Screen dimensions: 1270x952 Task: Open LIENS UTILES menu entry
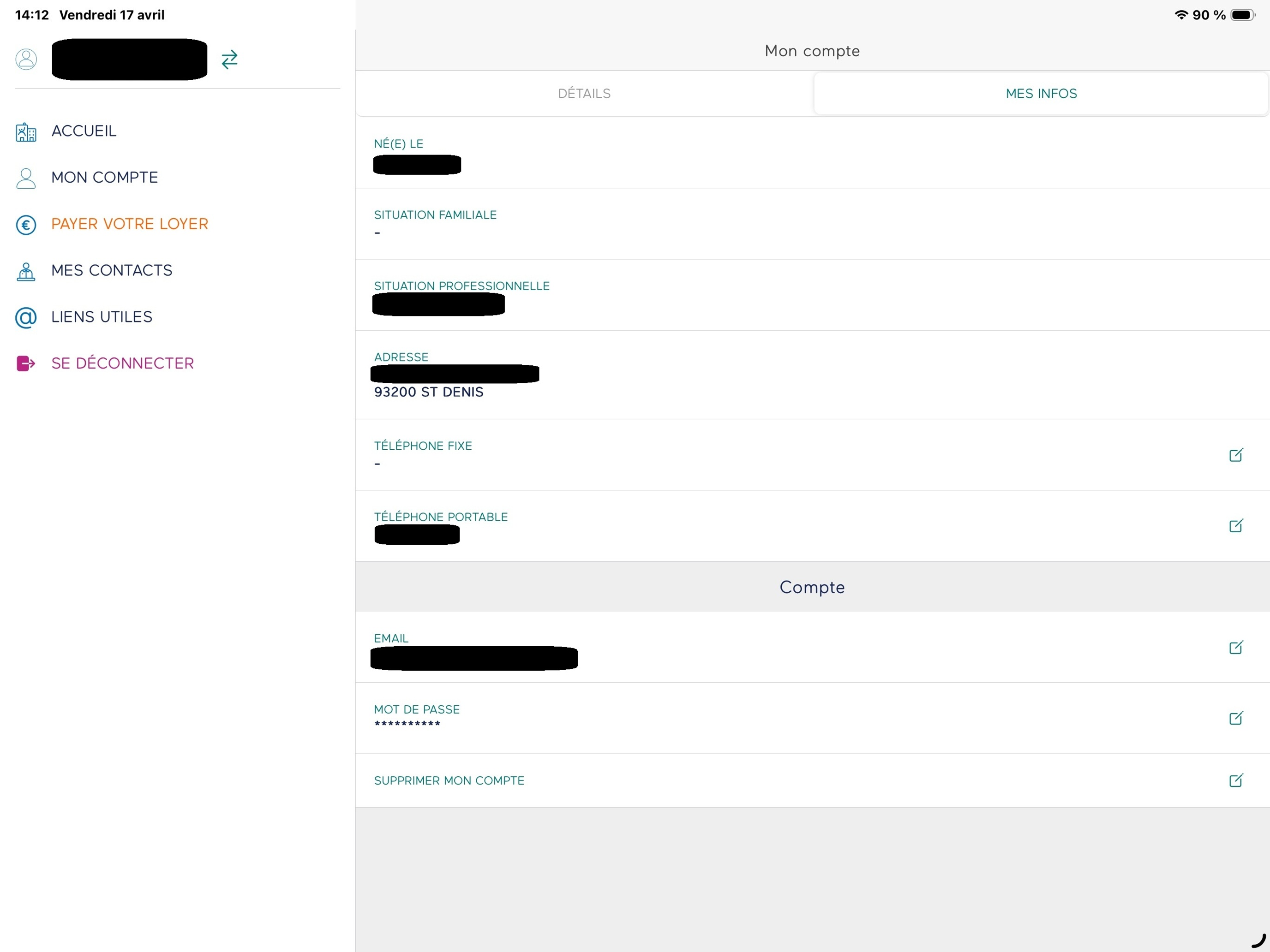coord(102,317)
